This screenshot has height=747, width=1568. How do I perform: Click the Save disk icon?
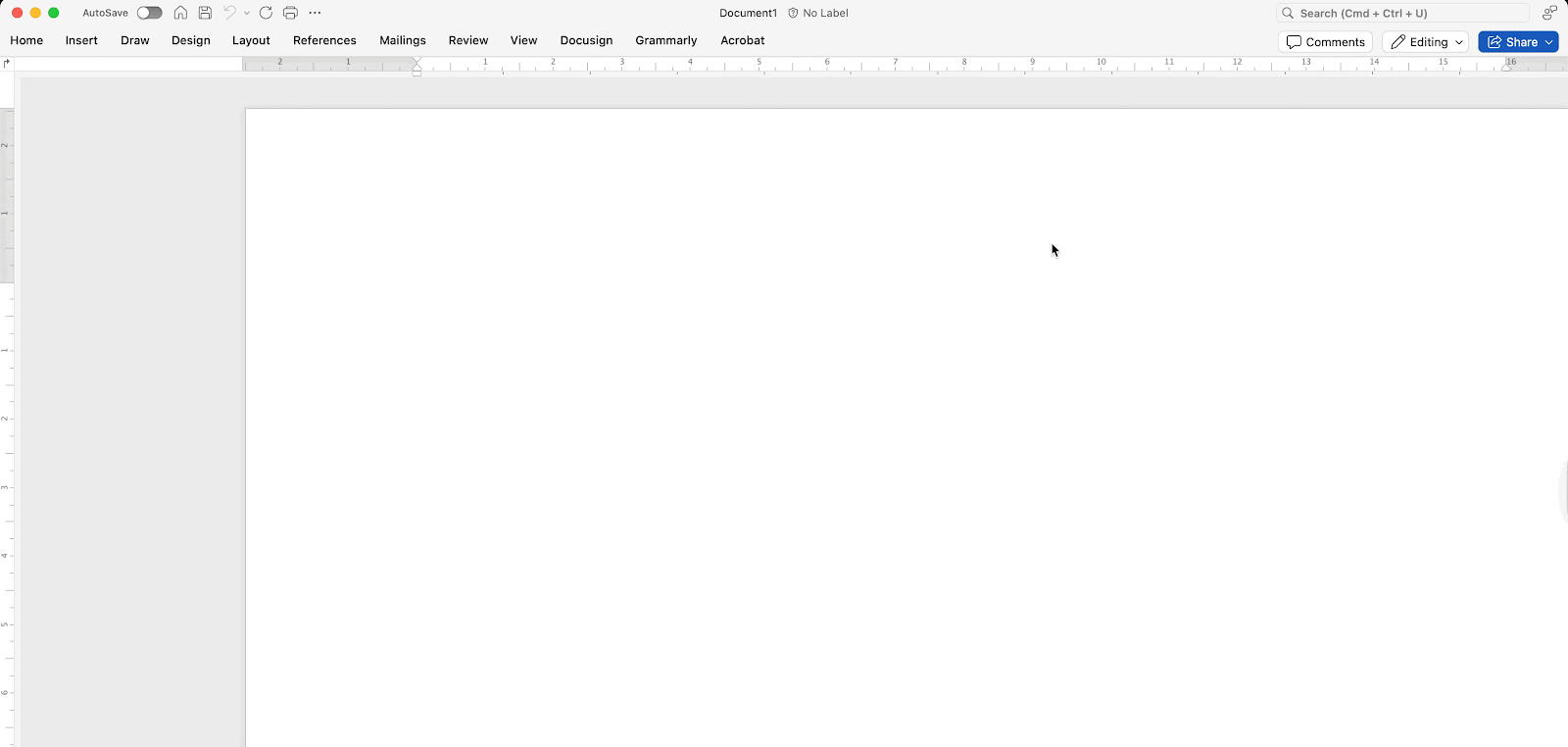pos(205,13)
